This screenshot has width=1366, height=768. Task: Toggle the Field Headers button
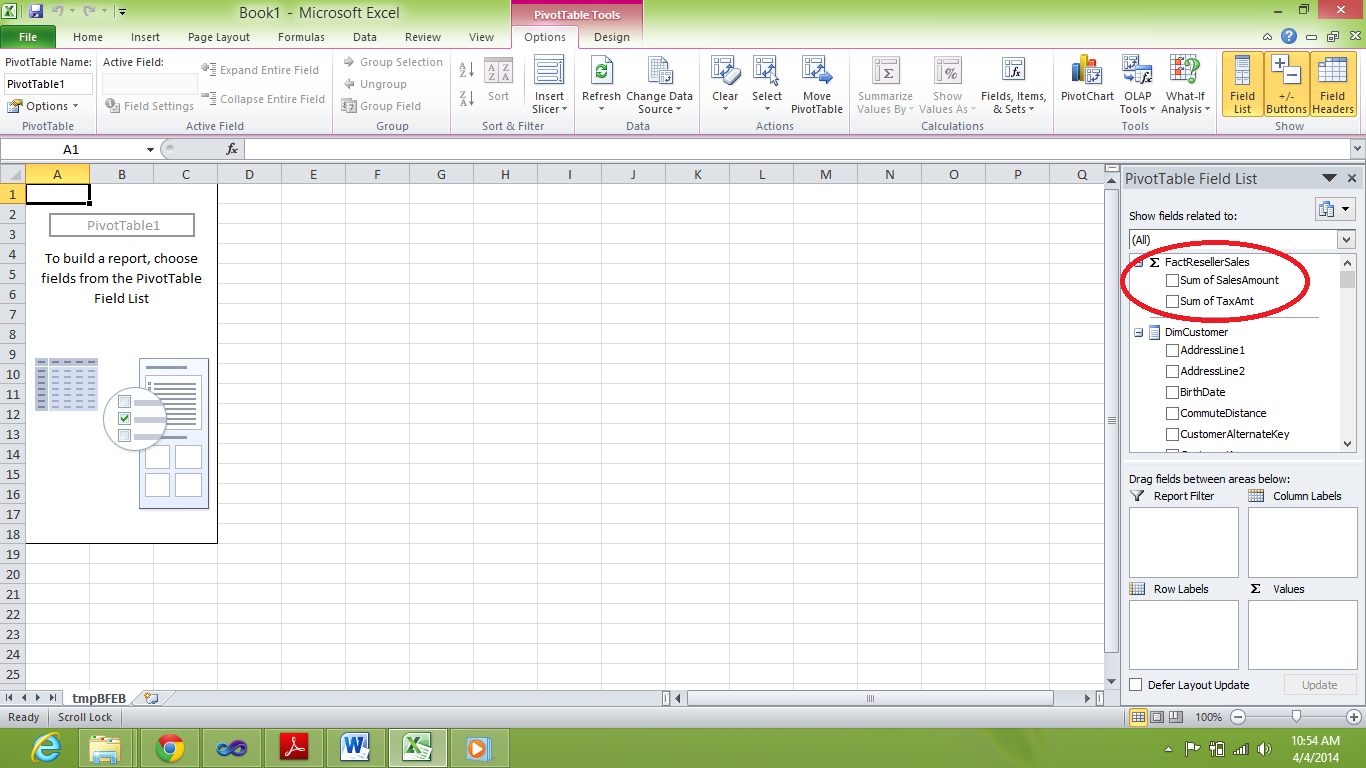coord(1333,86)
